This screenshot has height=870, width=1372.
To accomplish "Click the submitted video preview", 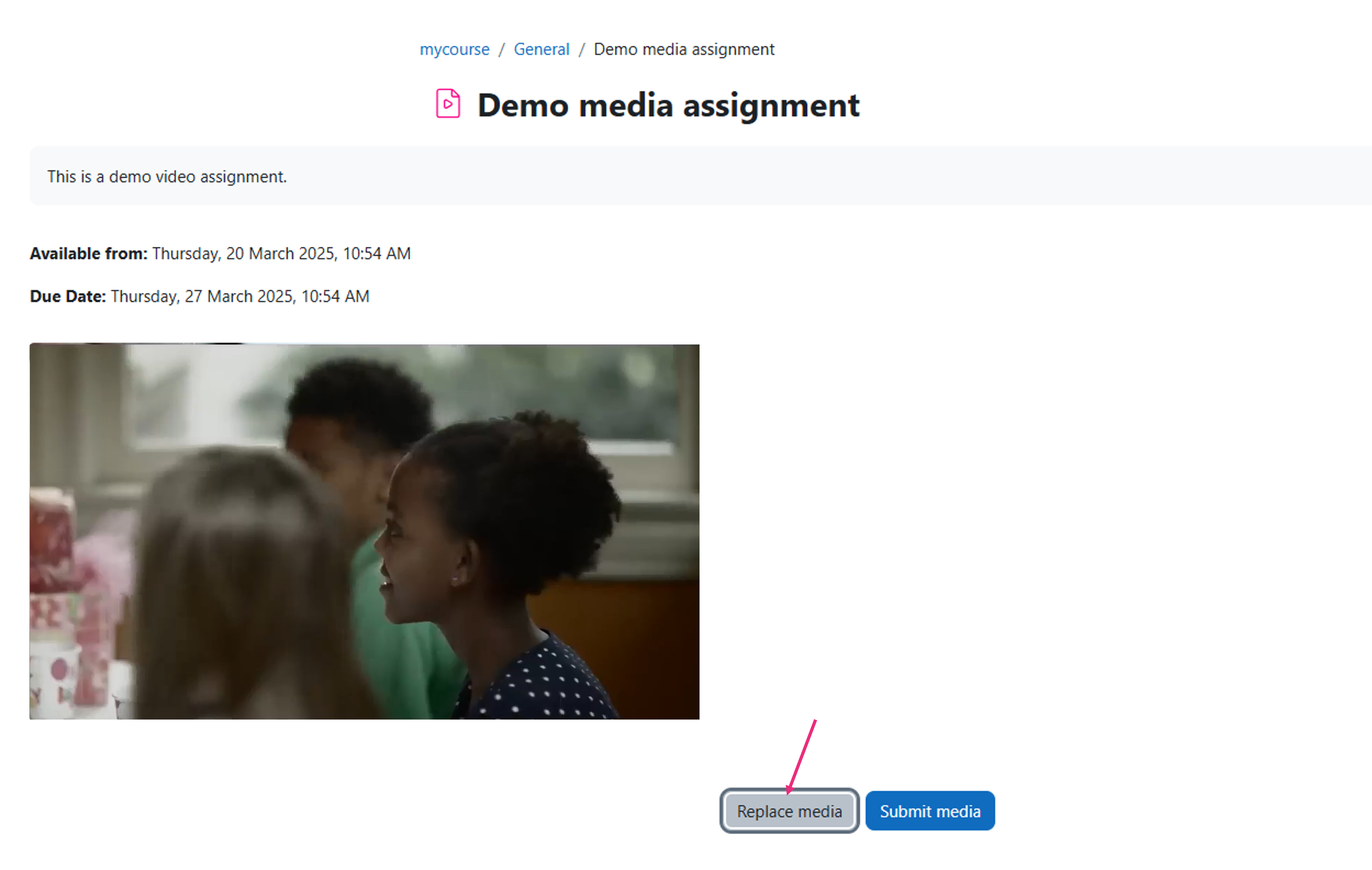I will [364, 531].
